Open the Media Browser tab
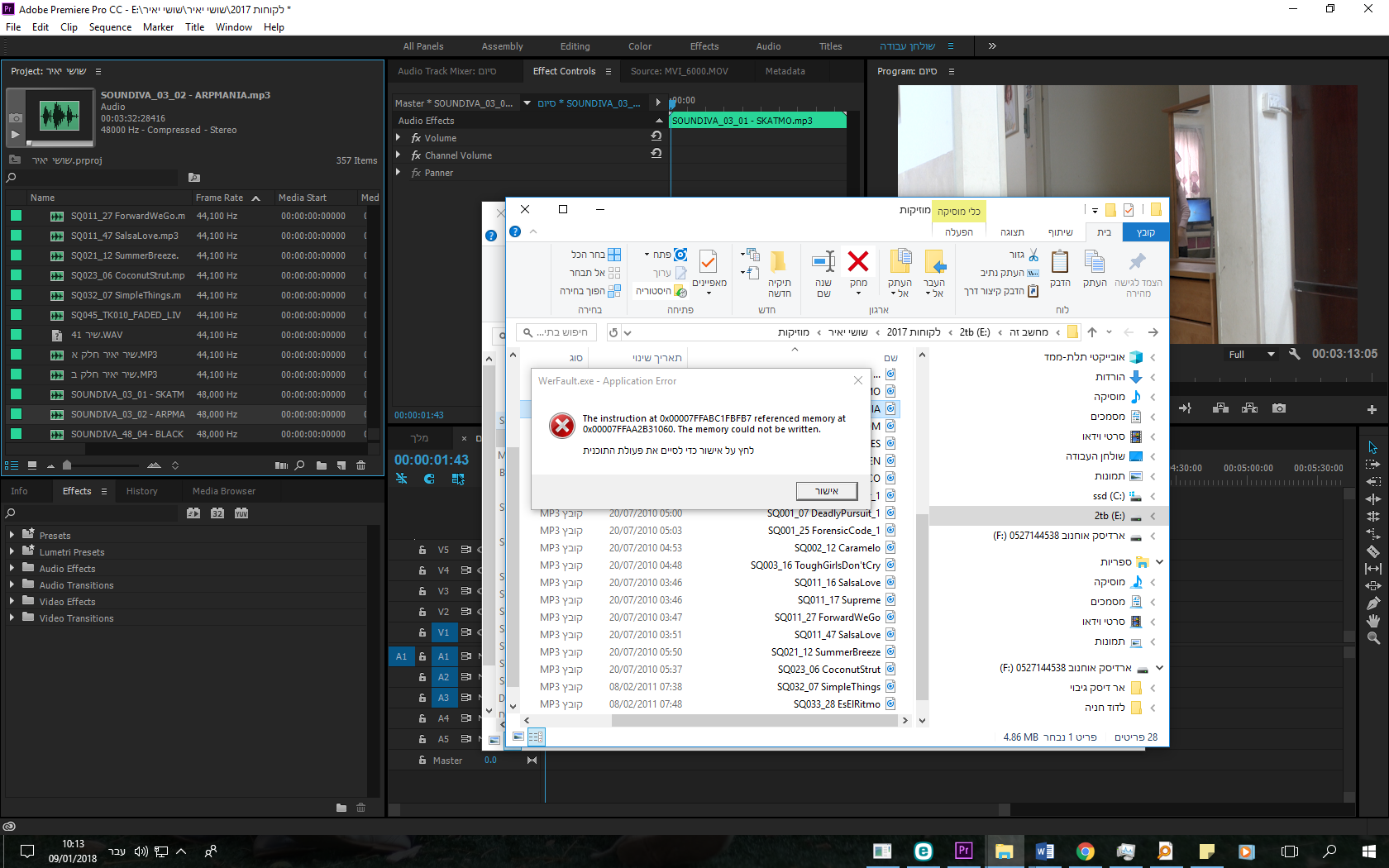Viewport: 1389px width, 868px height. (224, 491)
